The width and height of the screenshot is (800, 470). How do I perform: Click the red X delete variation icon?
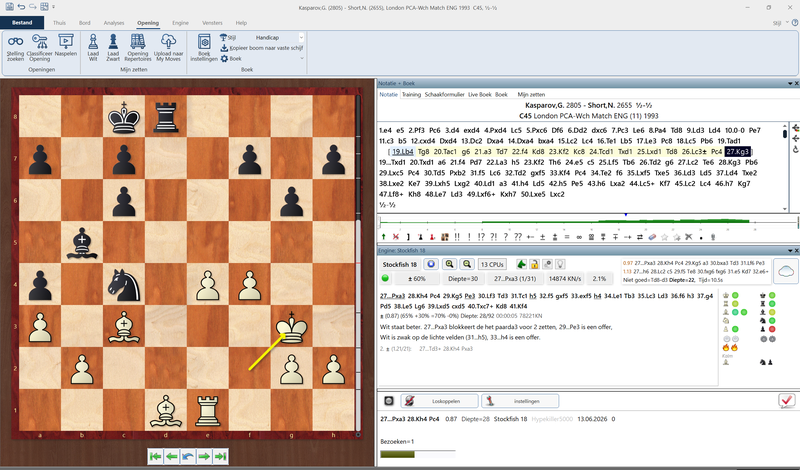pos(395,237)
